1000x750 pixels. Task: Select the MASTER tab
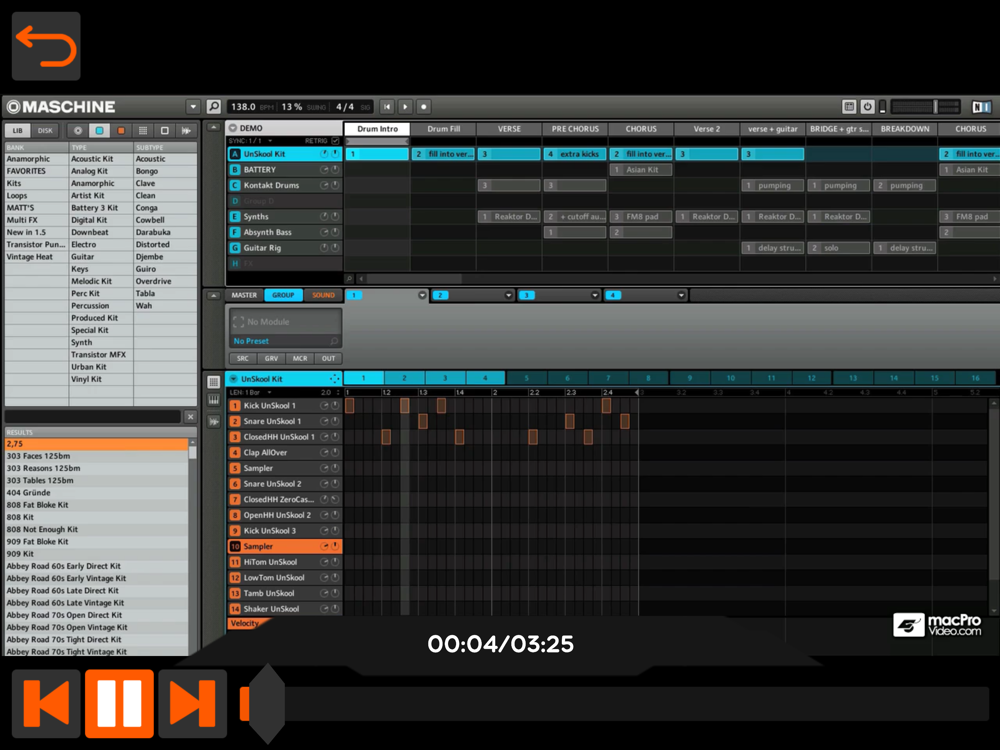[x=244, y=295]
